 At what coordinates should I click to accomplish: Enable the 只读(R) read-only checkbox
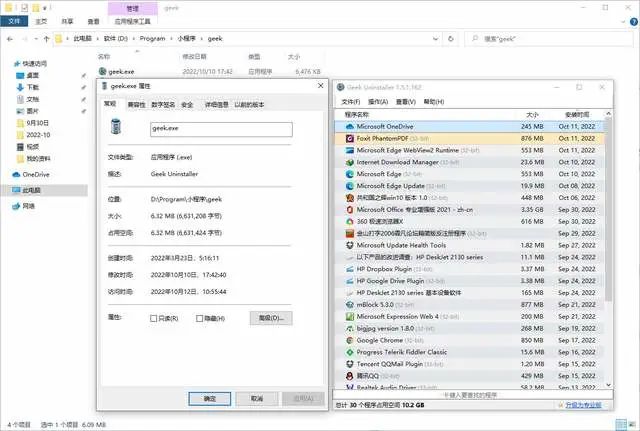click(x=154, y=318)
